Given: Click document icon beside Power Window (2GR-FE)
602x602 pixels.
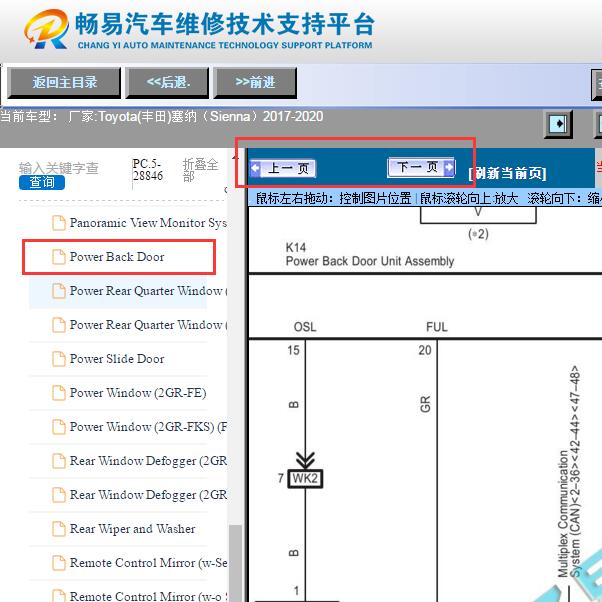Looking at the screenshot, I should [59, 393].
